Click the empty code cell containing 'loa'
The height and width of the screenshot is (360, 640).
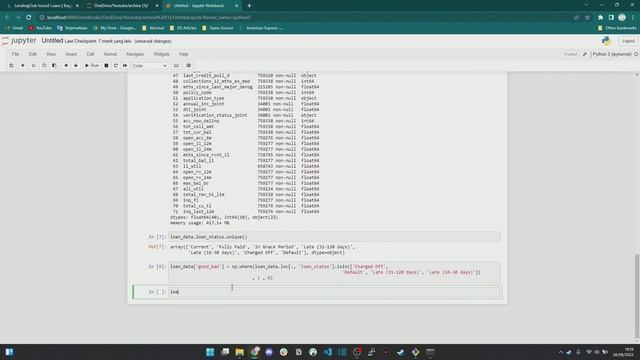(x=335, y=292)
